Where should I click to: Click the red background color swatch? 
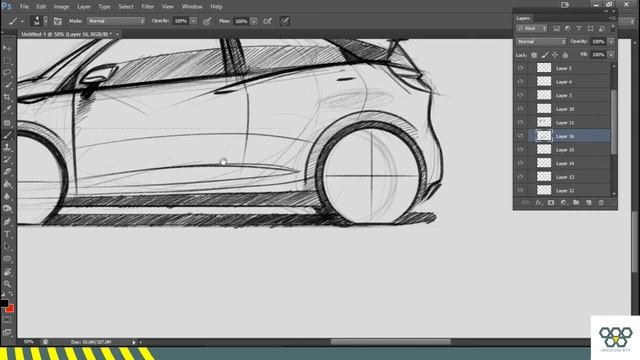(x=11, y=309)
